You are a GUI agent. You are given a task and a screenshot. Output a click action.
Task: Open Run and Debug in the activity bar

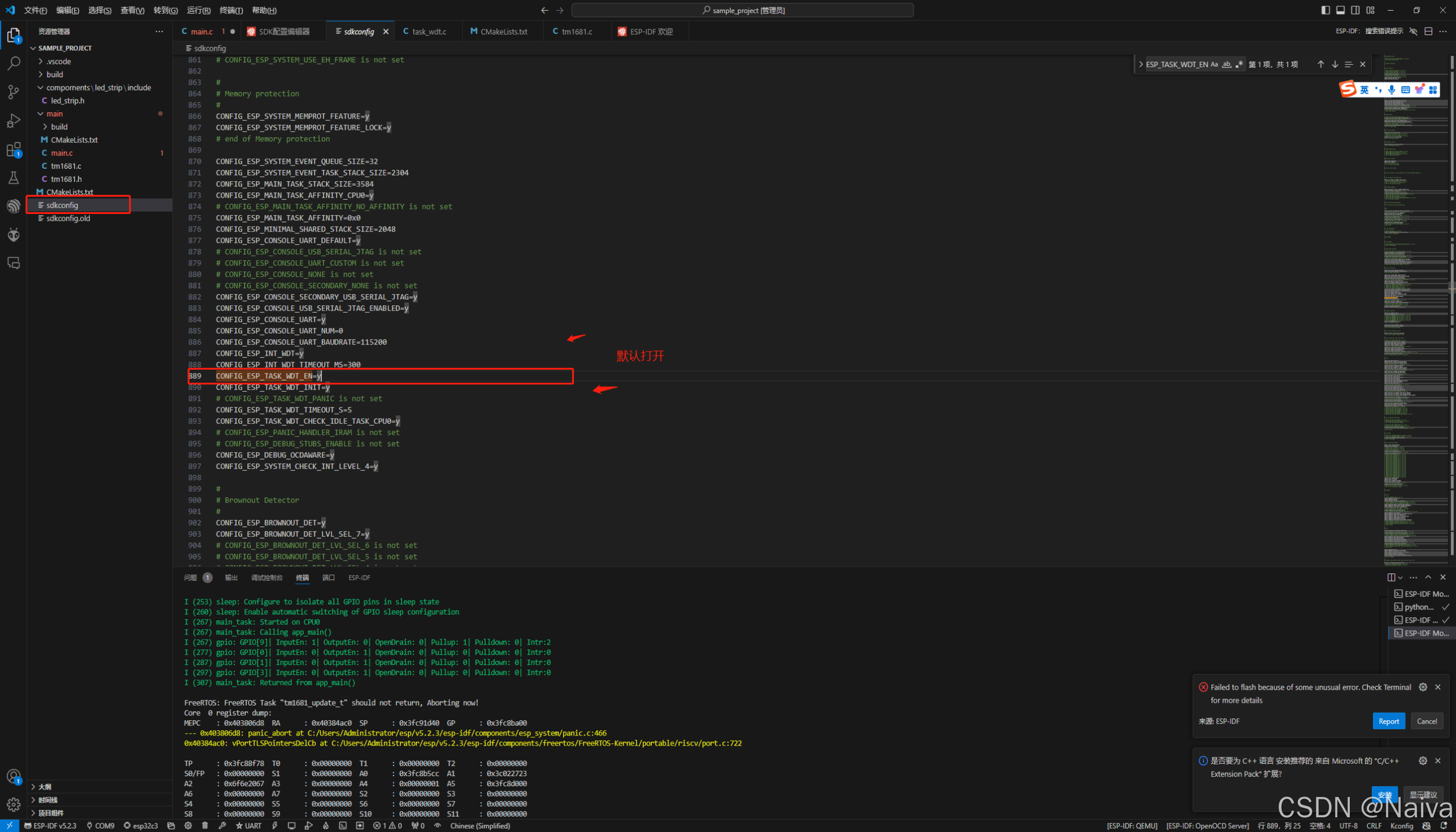click(14, 121)
